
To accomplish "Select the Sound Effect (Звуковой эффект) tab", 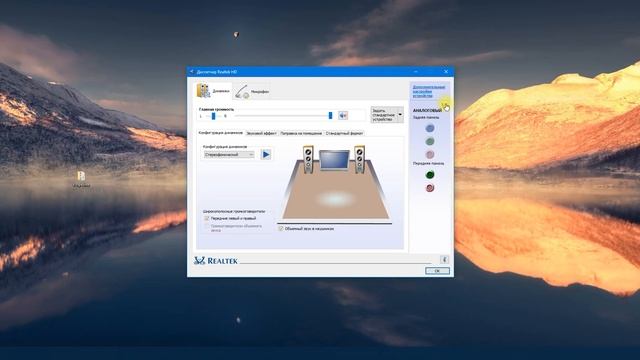I will point(261,133).
